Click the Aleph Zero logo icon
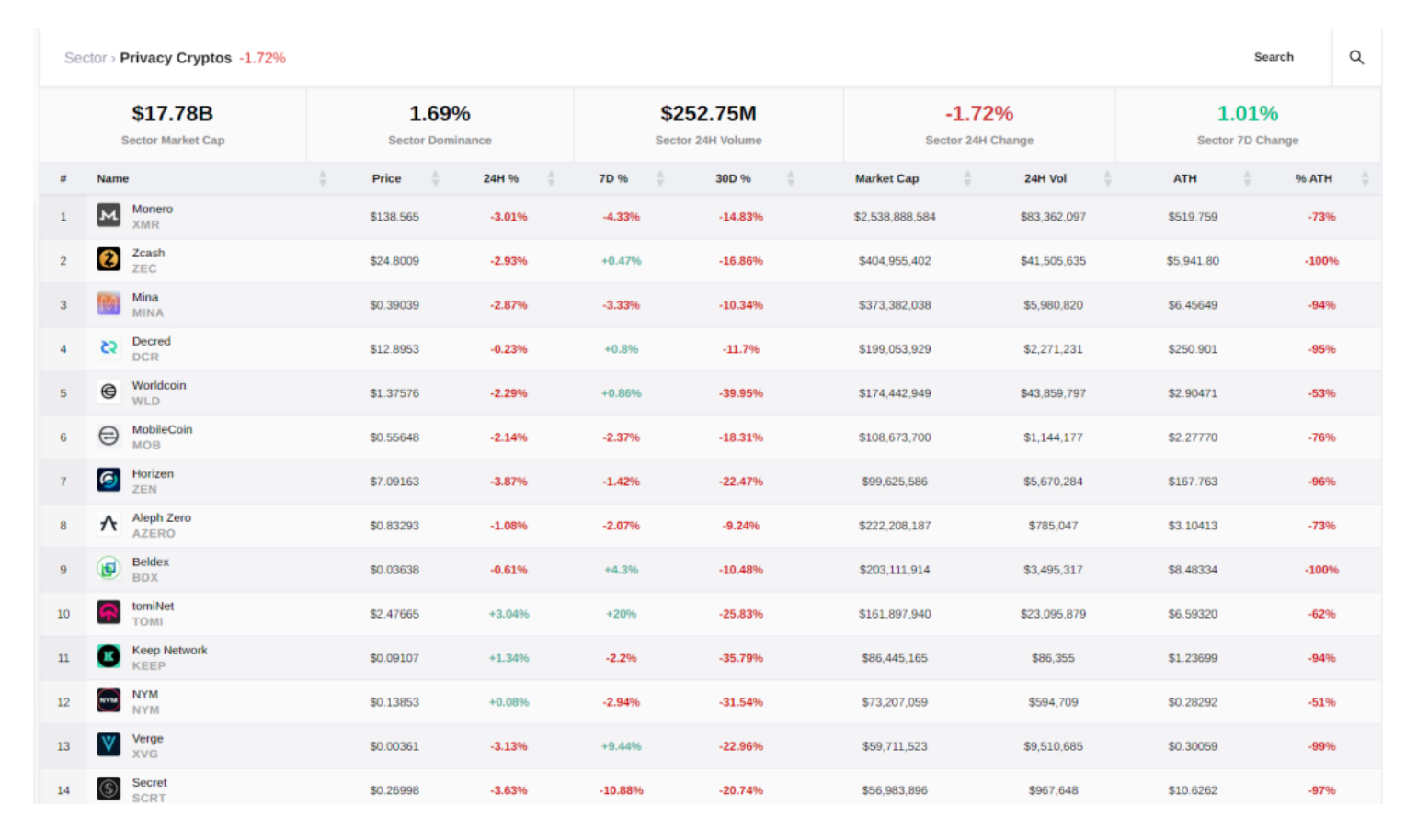1405x840 pixels. [109, 525]
